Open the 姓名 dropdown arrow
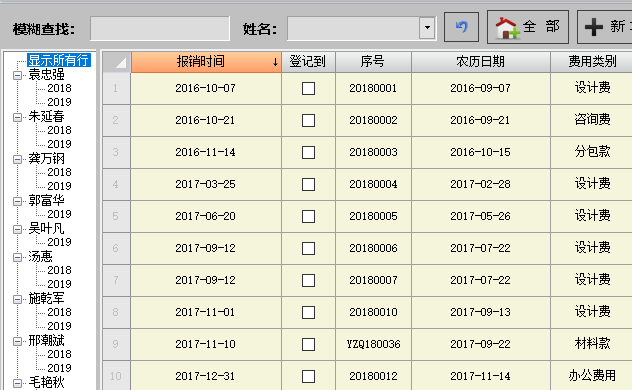Image resolution: width=632 pixels, height=390 pixels. pyautogui.click(x=427, y=28)
